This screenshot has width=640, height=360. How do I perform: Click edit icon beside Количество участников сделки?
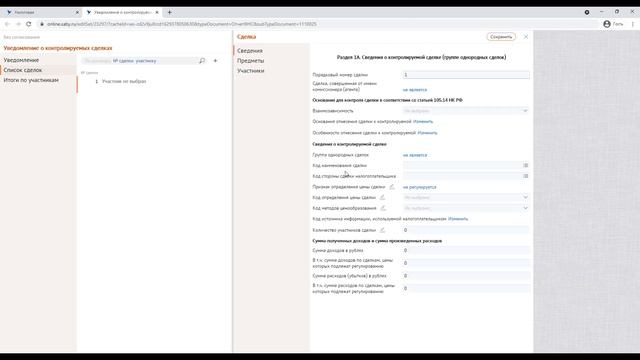pos(382,230)
